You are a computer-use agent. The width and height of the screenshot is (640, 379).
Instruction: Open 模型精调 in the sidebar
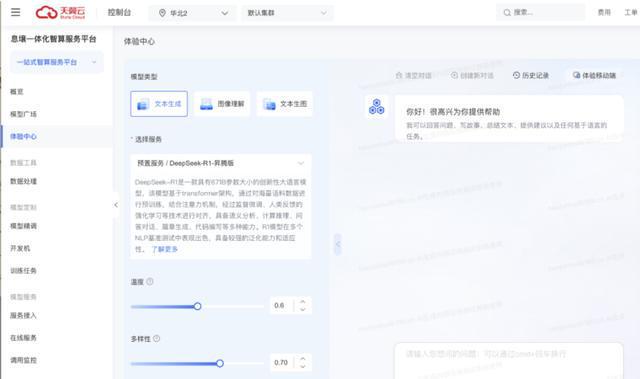pos(23,226)
